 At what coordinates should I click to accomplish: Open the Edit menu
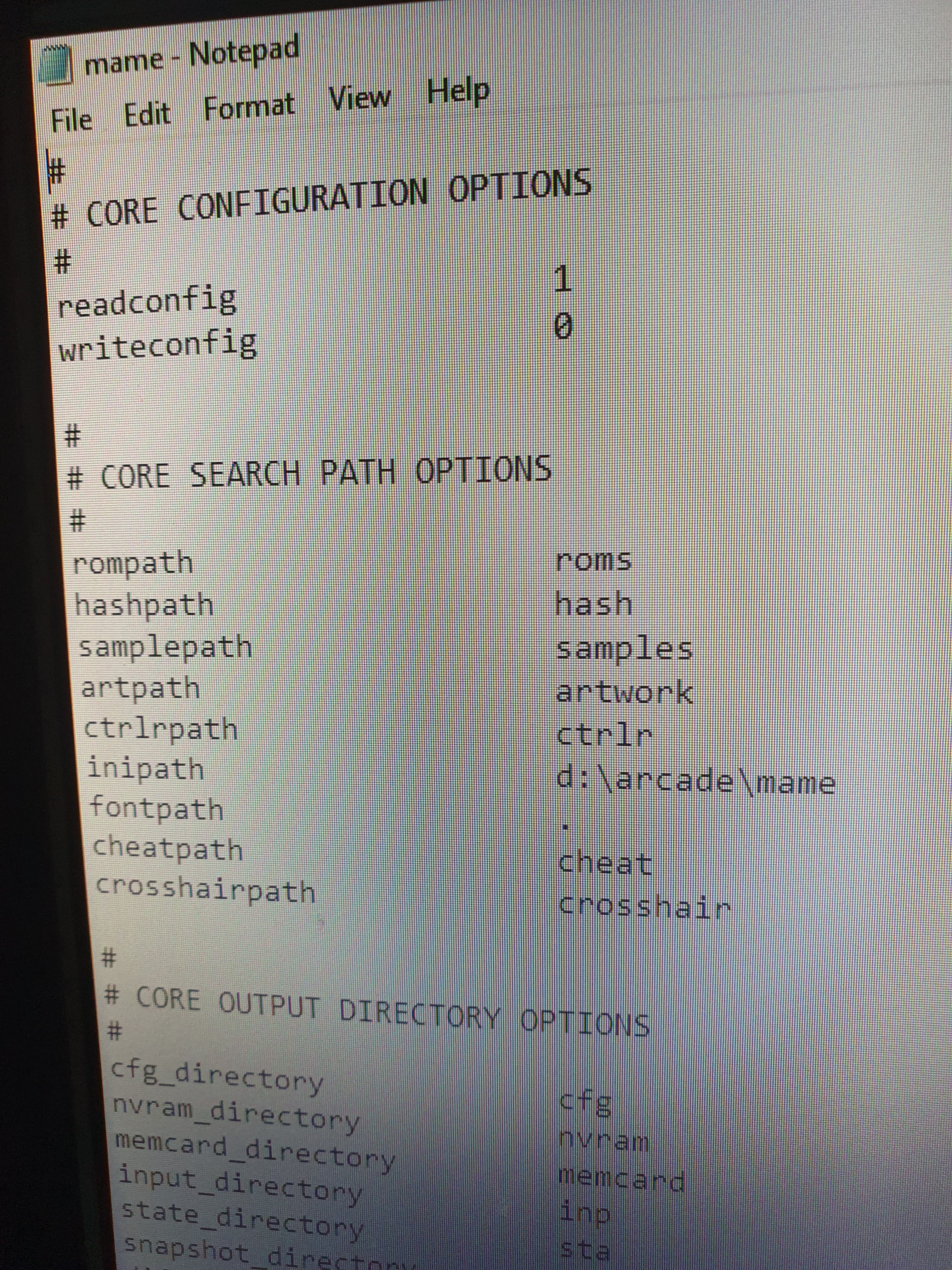pos(147,114)
